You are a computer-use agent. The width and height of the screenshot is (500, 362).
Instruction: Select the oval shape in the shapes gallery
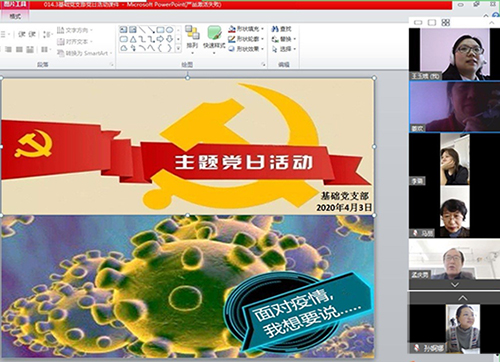[169, 30]
